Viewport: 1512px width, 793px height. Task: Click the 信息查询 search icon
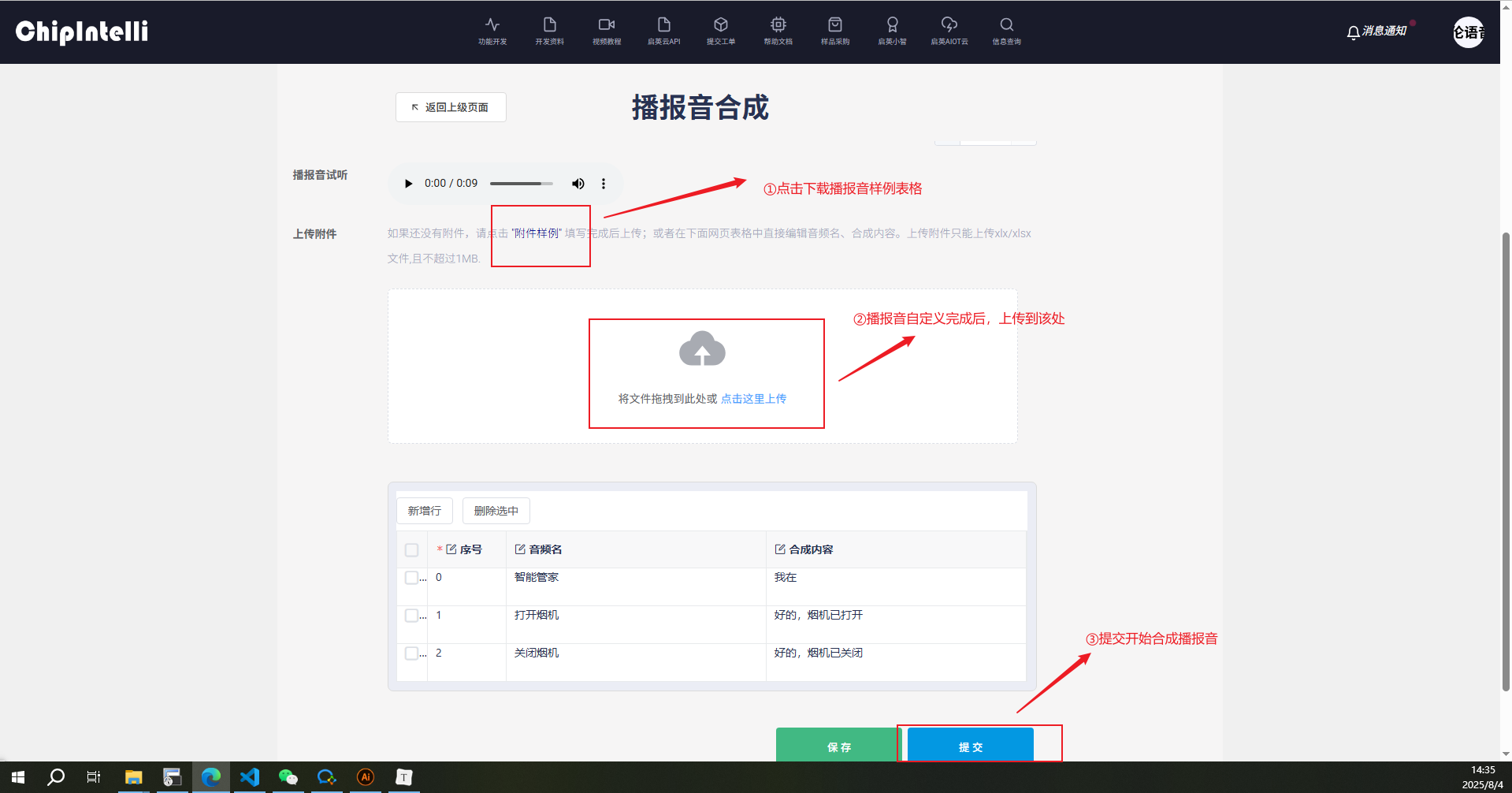1006,31
